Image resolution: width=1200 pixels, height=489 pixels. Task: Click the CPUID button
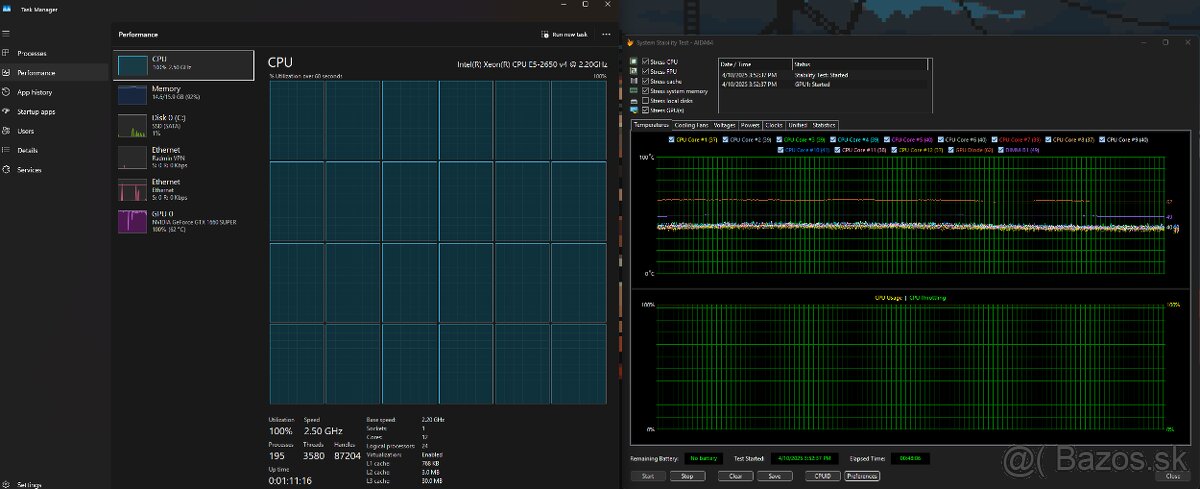(x=822, y=476)
